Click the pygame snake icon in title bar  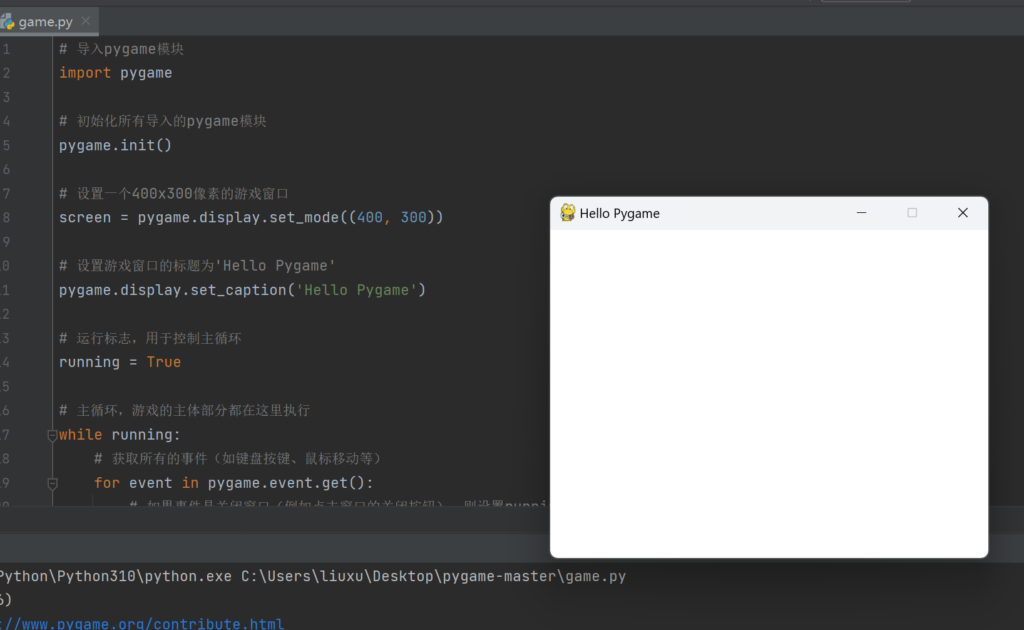pyautogui.click(x=568, y=213)
